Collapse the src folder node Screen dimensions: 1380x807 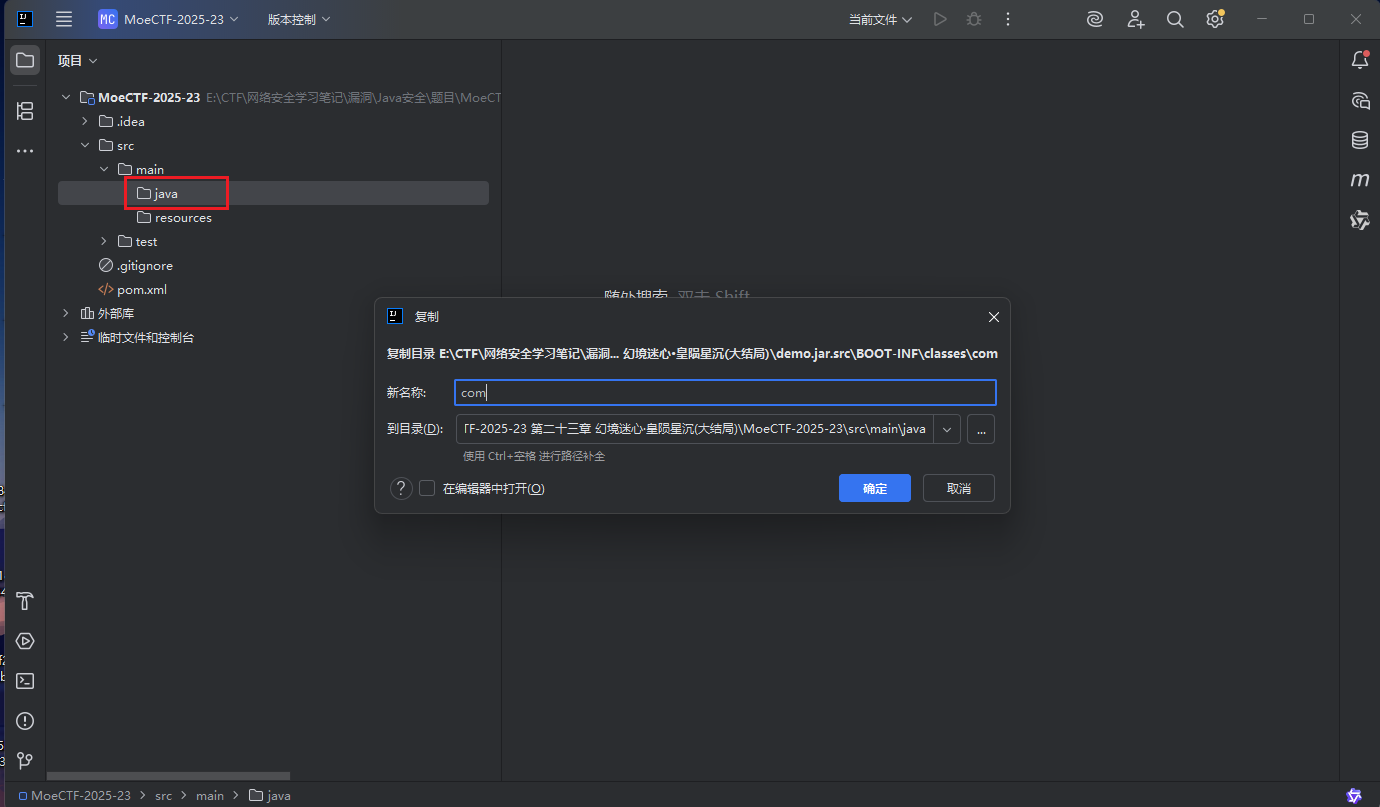point(85,145)
